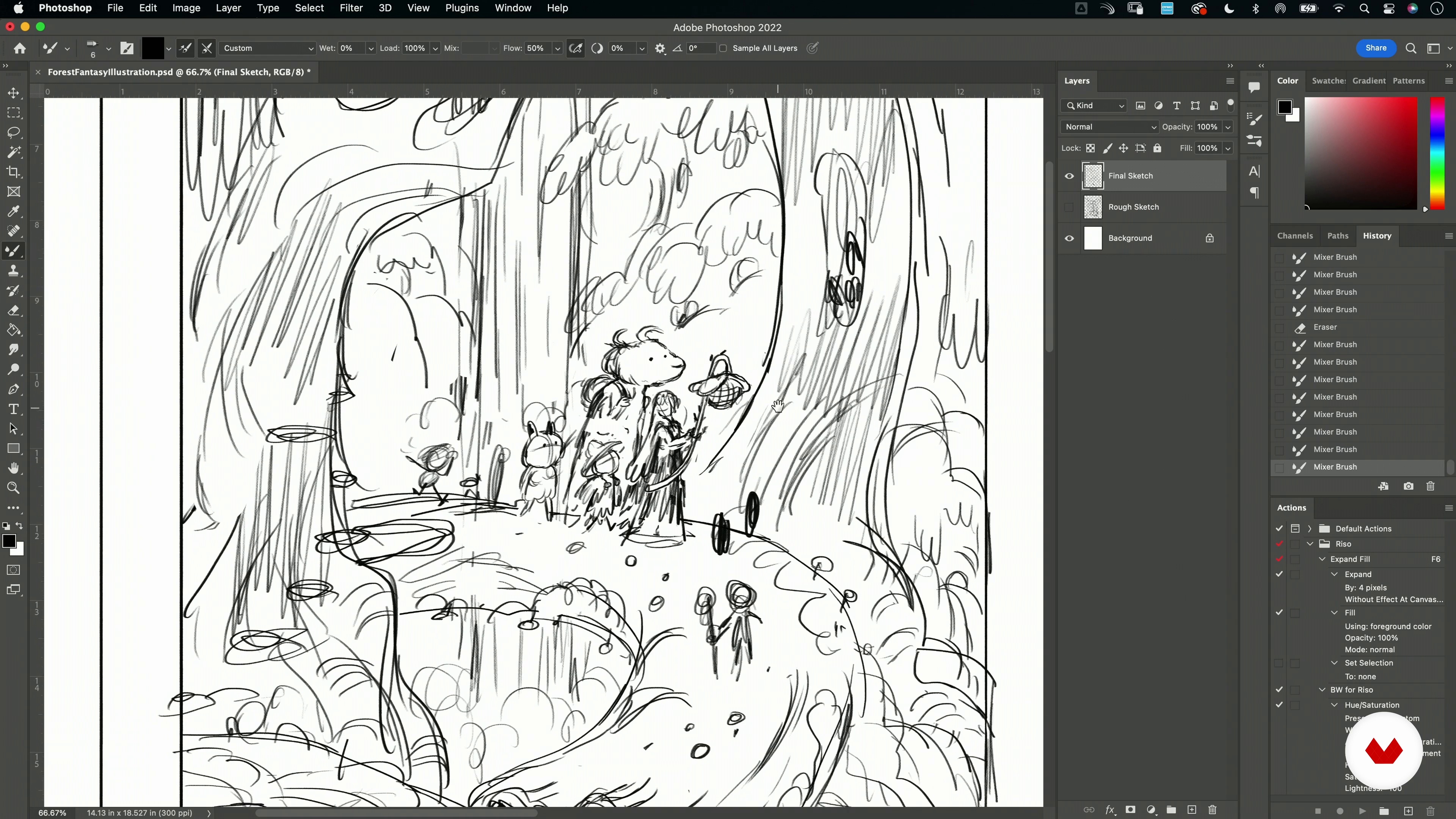Open the Window menu
The image size is (1456, 819).
tap(513, 8)
